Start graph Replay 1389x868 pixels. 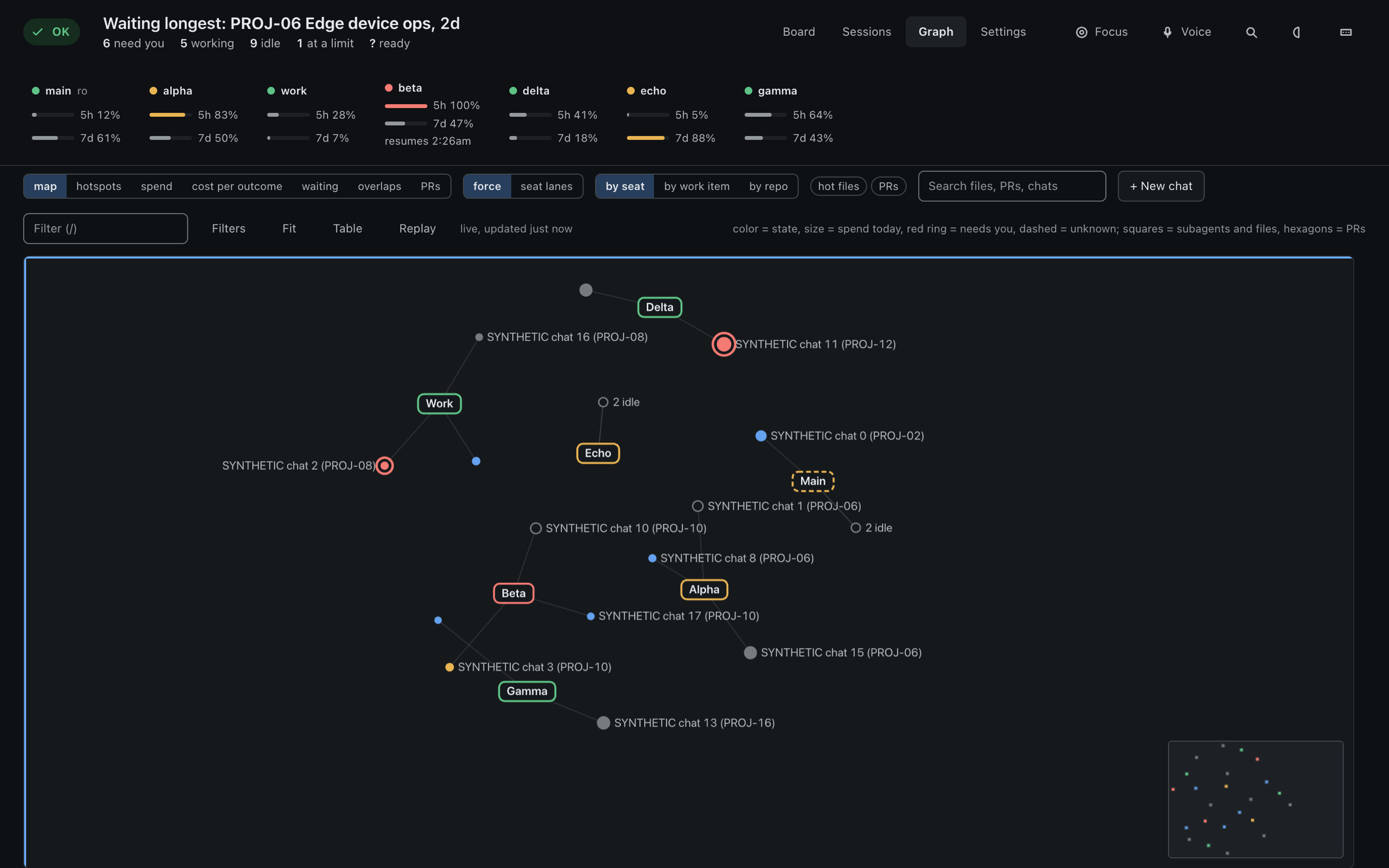click(417, 229)
